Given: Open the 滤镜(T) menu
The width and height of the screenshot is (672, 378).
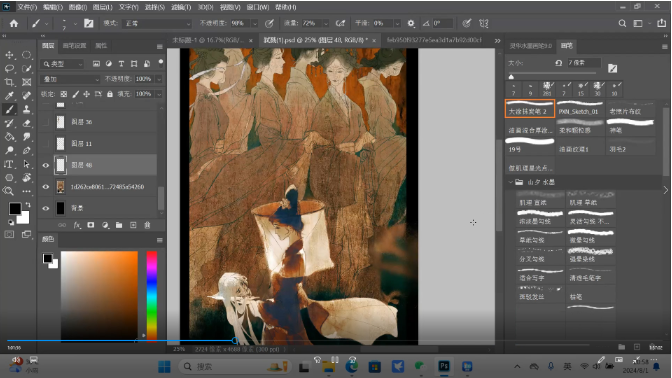Looking at the screenshot, I should pyautogui.click(x=181, y=7).
